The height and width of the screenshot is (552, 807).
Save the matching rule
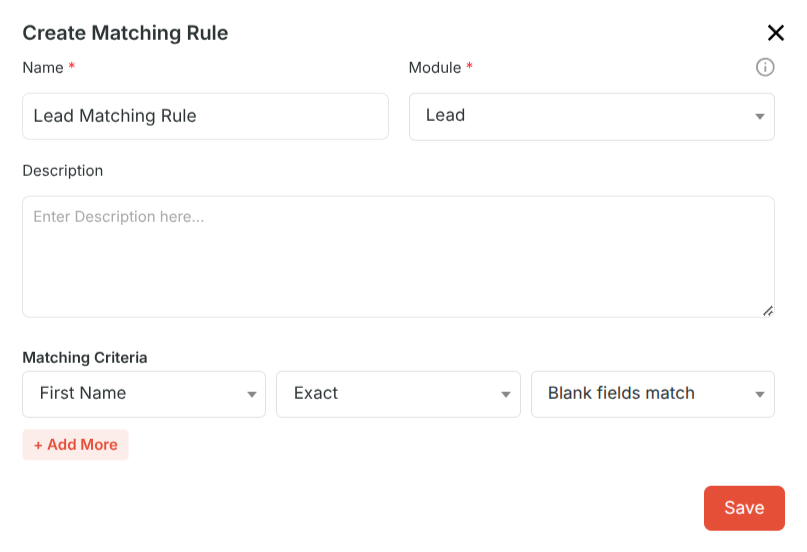coord(744,508)
